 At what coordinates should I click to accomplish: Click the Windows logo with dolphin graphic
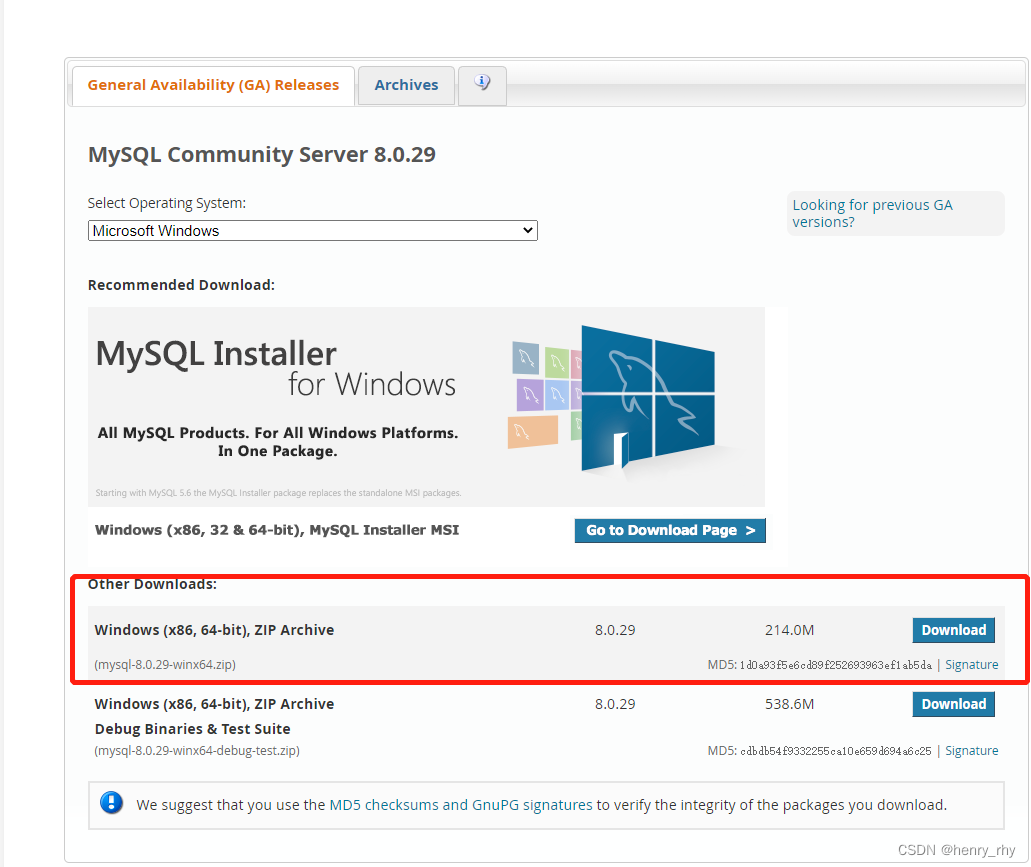[648, 399]
